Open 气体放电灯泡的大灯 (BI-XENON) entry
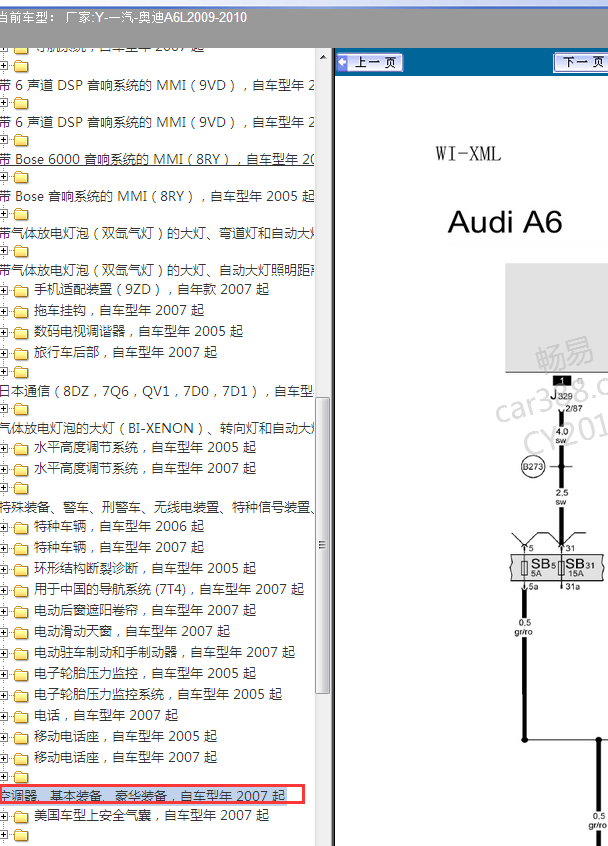This screenshot has width=608, height=846. coord(157,428)
